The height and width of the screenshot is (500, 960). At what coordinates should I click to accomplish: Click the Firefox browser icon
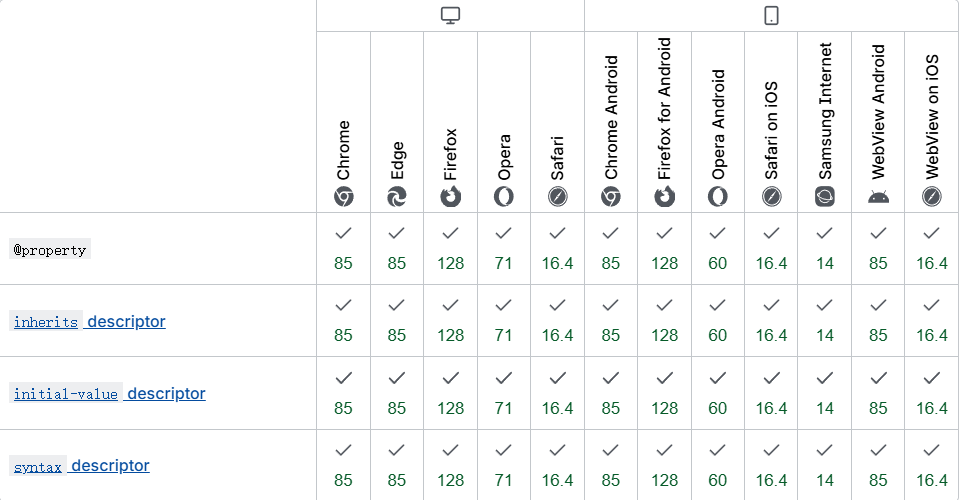tap(451, 197)
